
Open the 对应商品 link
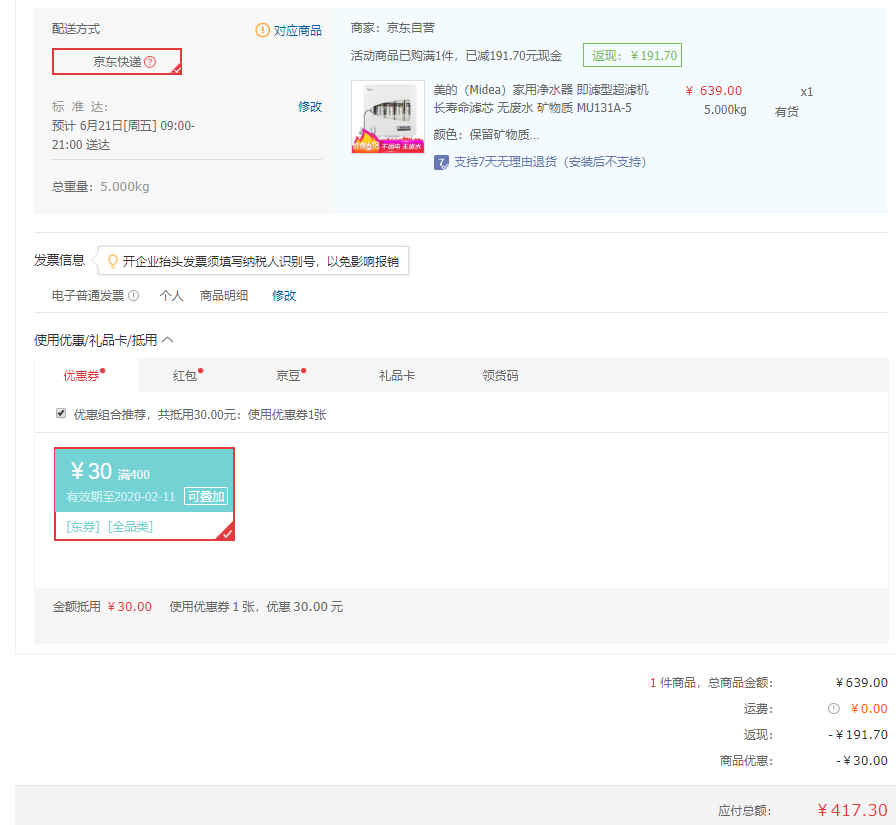click(x=297, y=30)
